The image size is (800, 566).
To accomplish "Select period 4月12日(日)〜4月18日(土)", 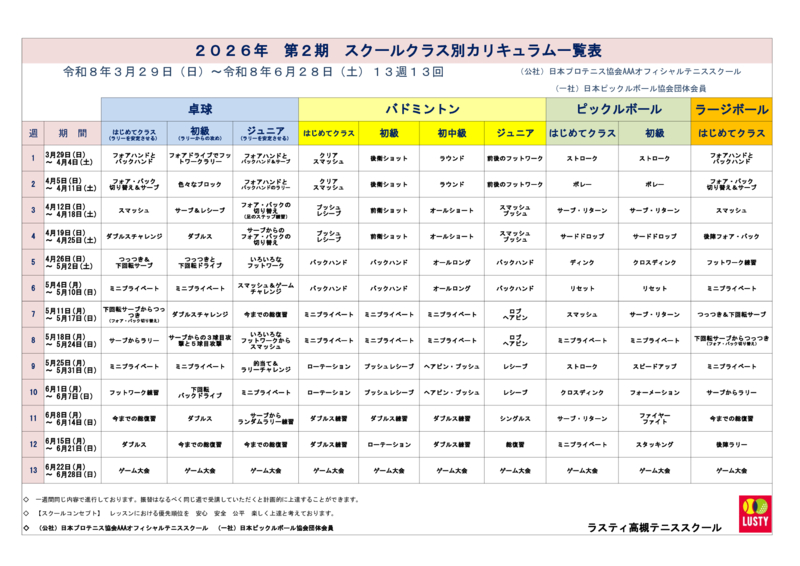I will (72, 210).
